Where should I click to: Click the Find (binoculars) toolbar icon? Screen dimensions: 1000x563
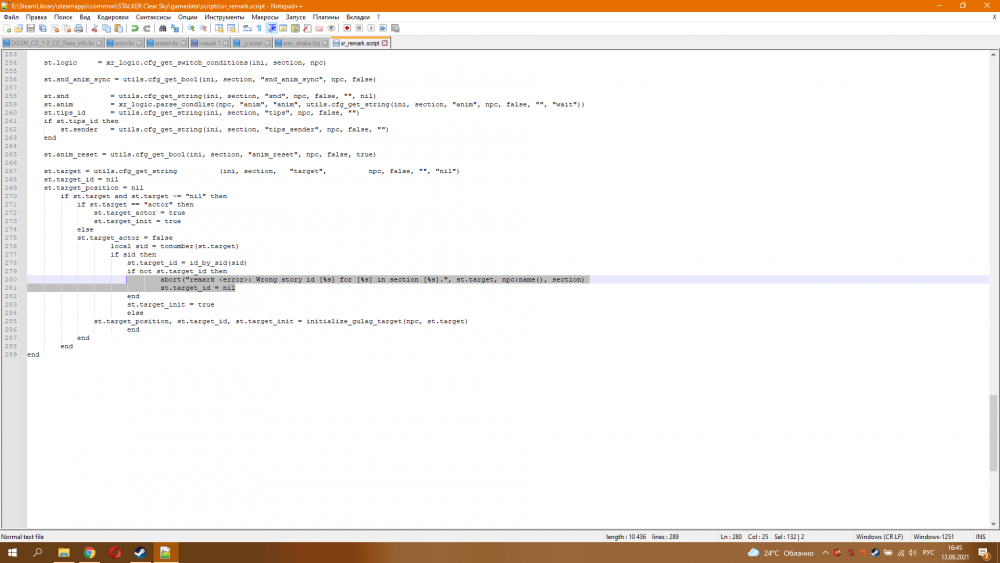coord(164,28)
